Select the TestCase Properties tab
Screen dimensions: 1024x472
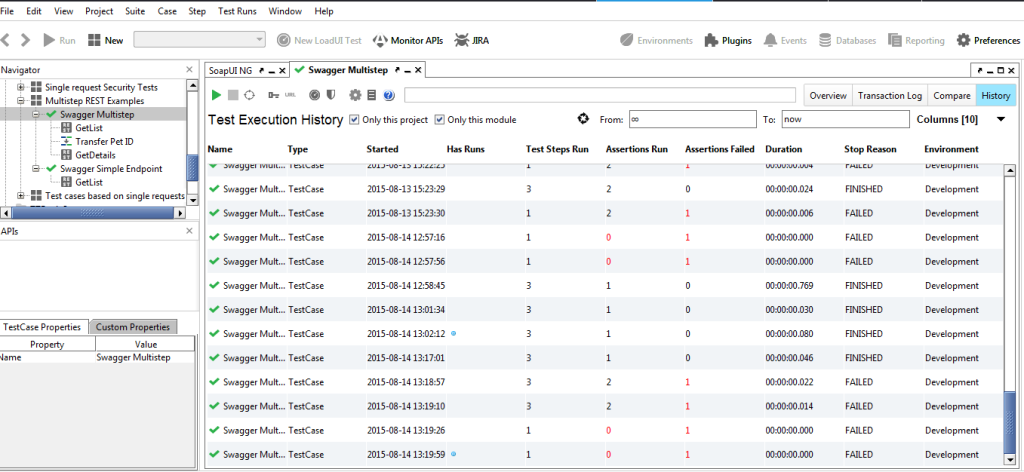point(43,327)
